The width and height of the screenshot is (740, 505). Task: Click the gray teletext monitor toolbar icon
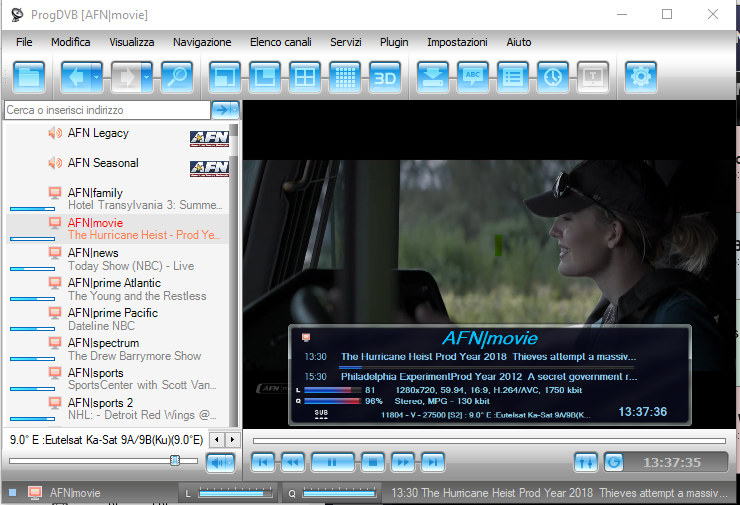click(x=593, y=77)
